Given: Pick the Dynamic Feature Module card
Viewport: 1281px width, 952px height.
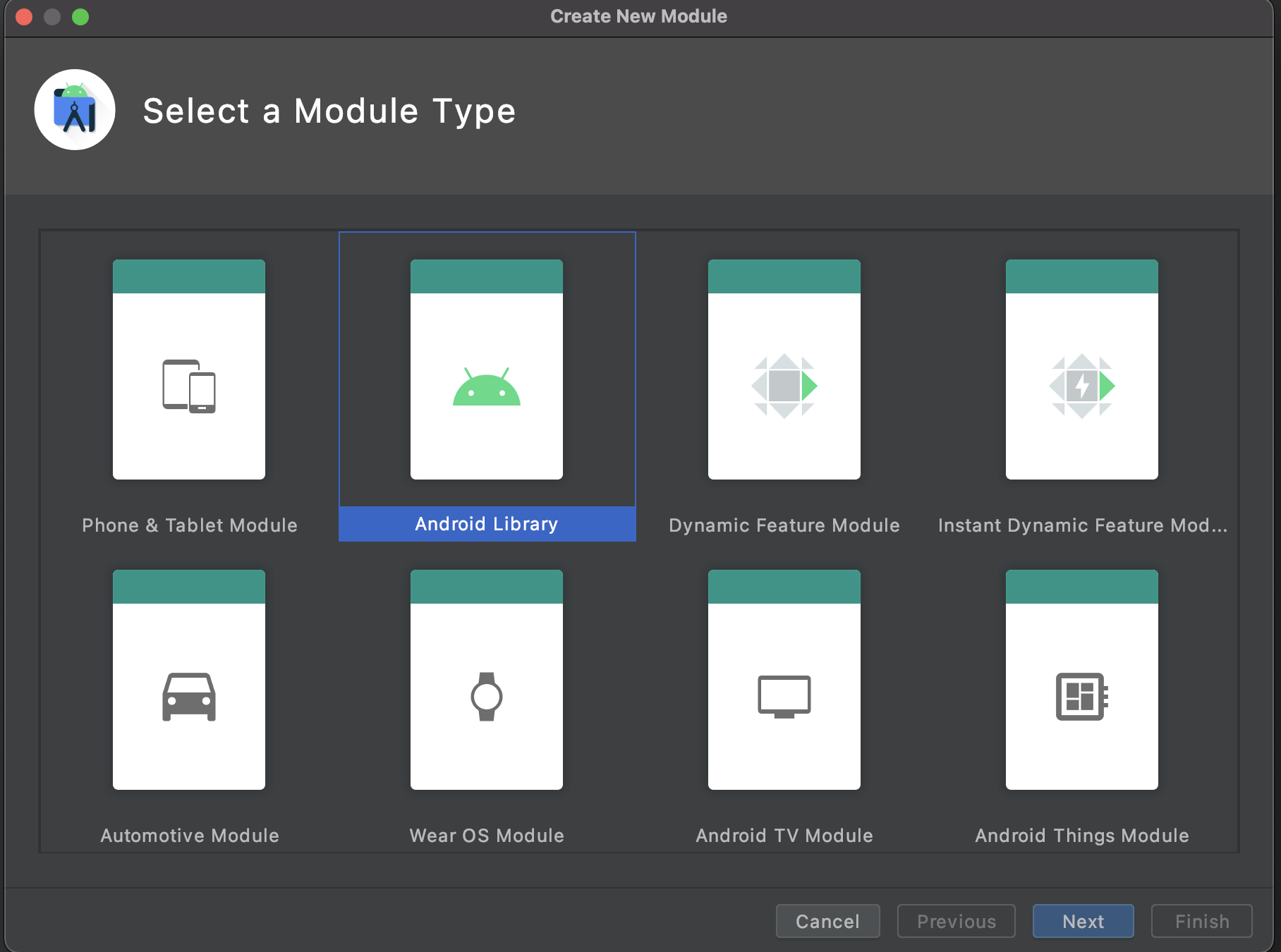Looking at the screenshot, I should pos(784,370).
